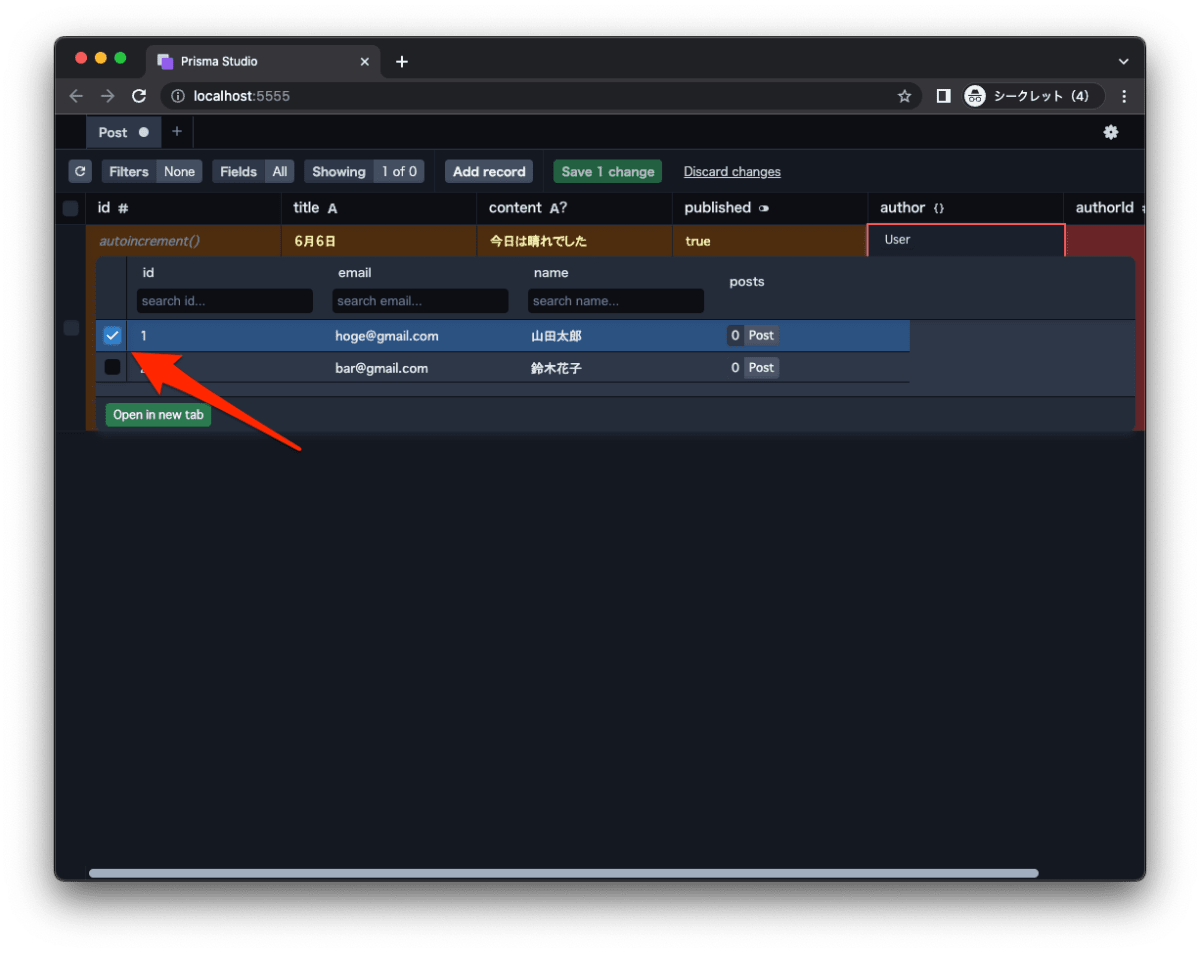Image resolution: width=1200 pixels, height=953 pixels.
Task: Click the refresh icon in Prisma toolbar
Action: [80, 171]
